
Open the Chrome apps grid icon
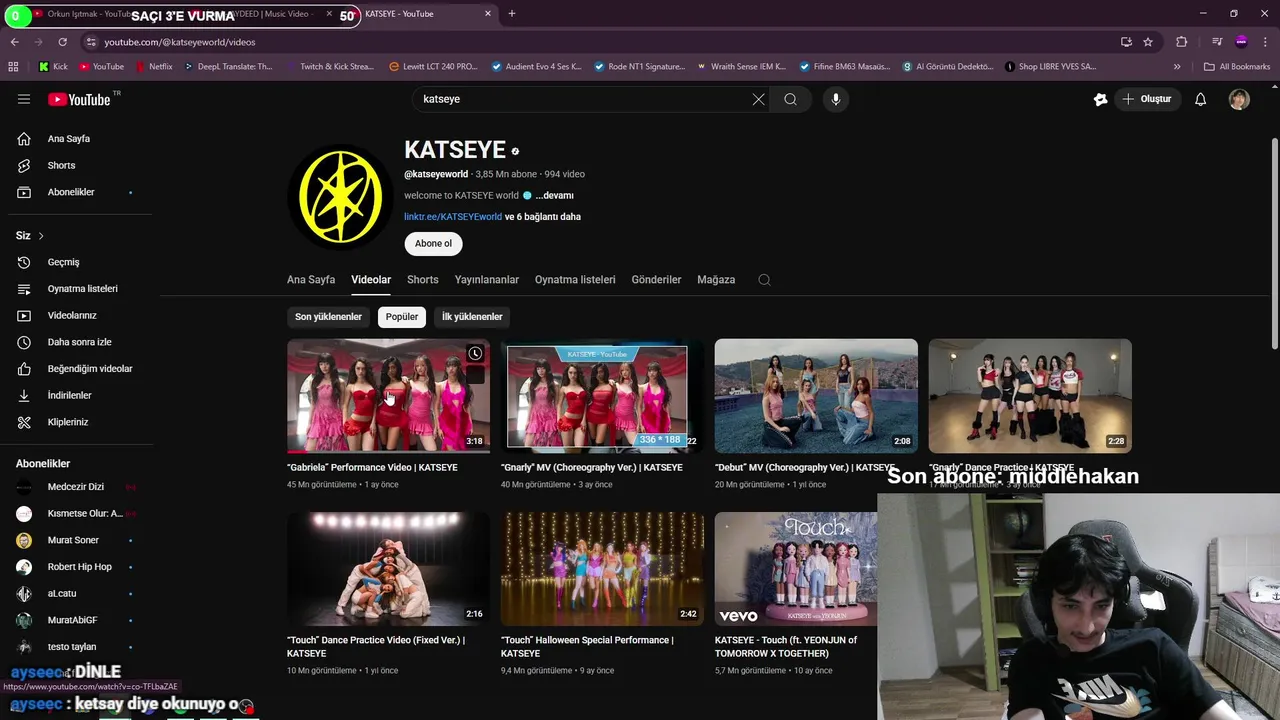click(13, 67)
